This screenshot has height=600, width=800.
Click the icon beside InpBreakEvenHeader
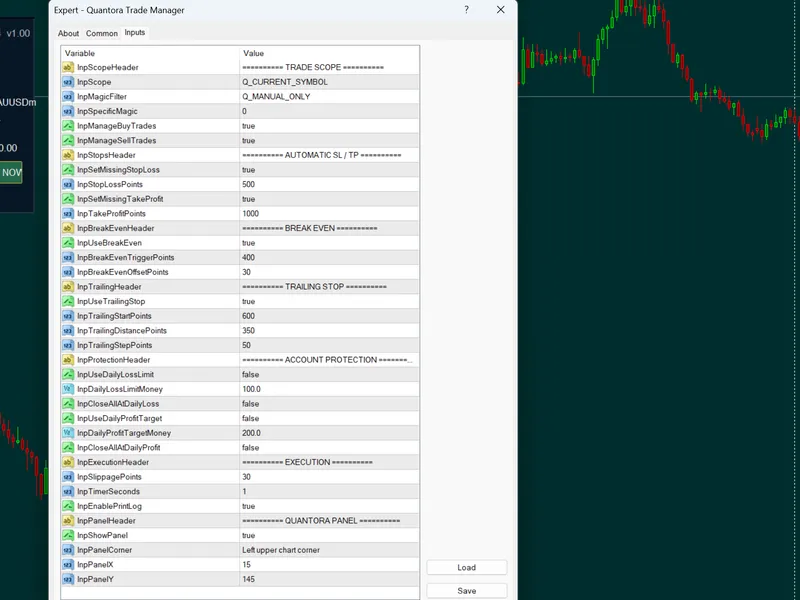point(68,228)
